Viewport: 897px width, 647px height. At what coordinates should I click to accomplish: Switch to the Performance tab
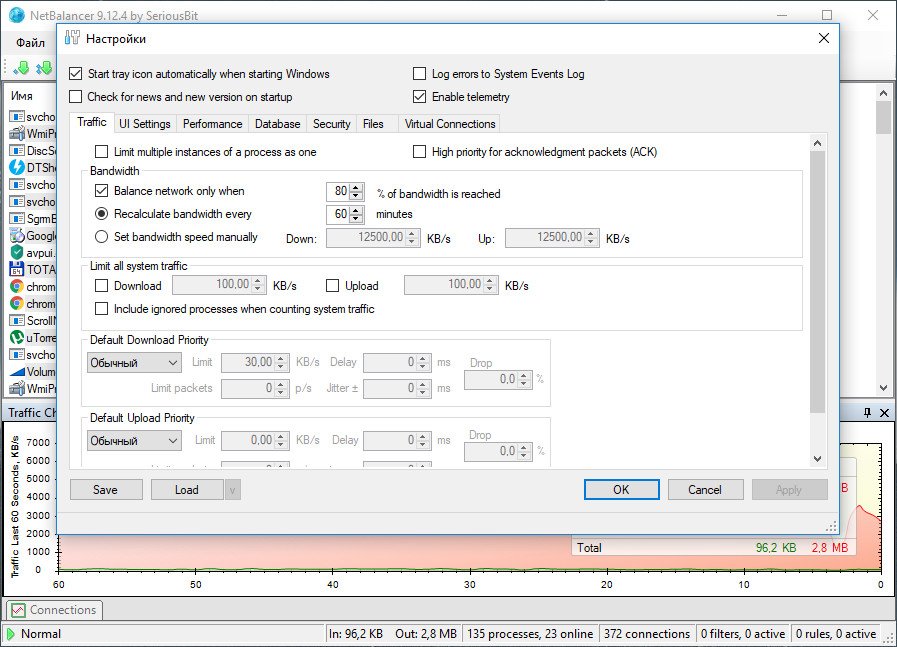coord(213,124)
